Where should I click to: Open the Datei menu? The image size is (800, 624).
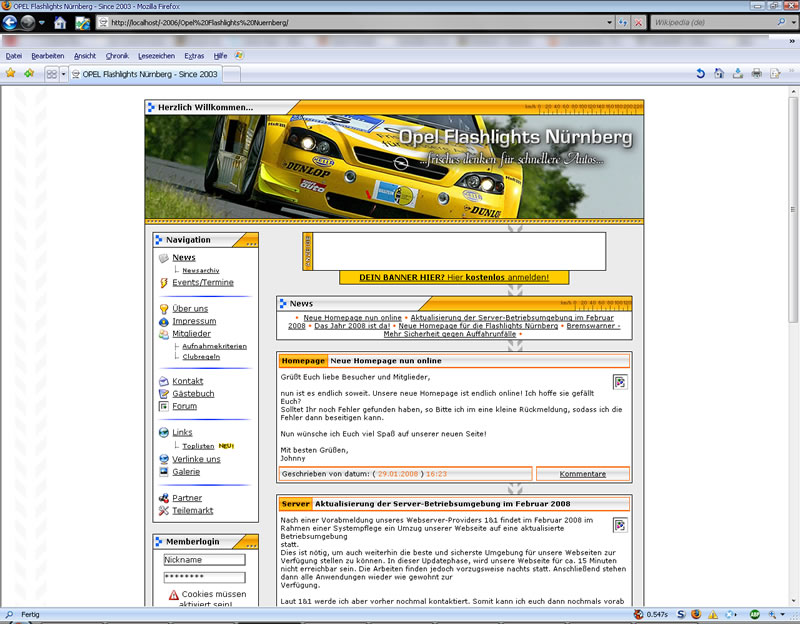click(x=14, y=56)
